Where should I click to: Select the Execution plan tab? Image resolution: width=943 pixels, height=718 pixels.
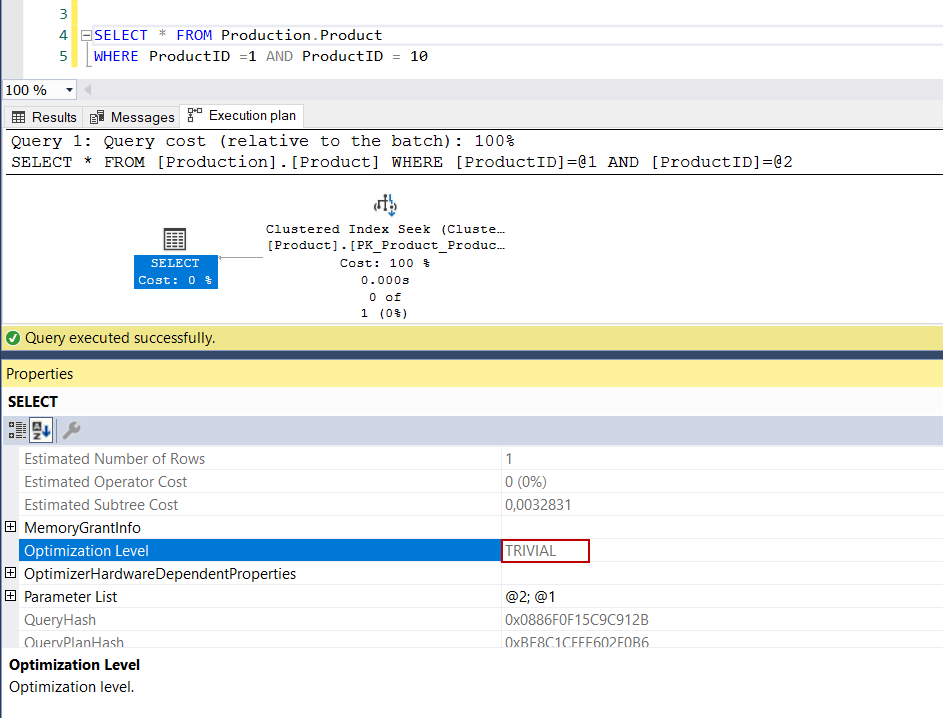pos(241,116)
